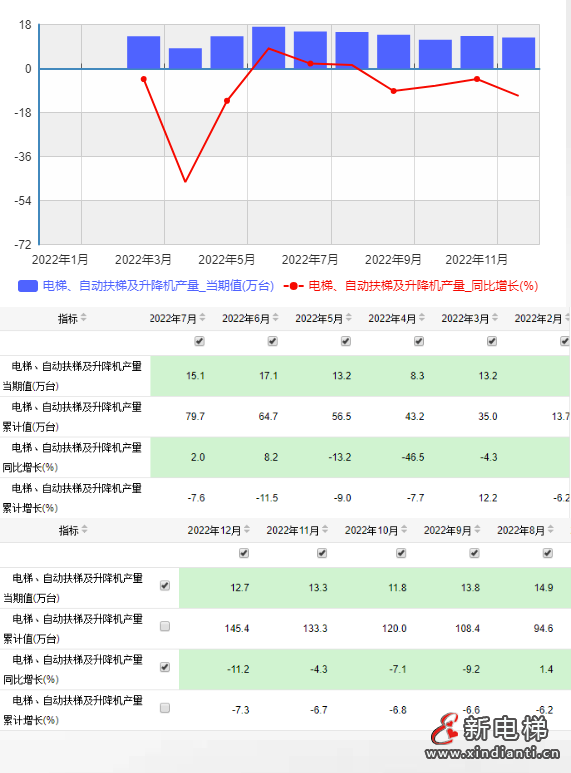The width and height of the screenshot is (571, 773).
Task: Uncheck the 2022年8月 column checkbox
Action: 547,553
